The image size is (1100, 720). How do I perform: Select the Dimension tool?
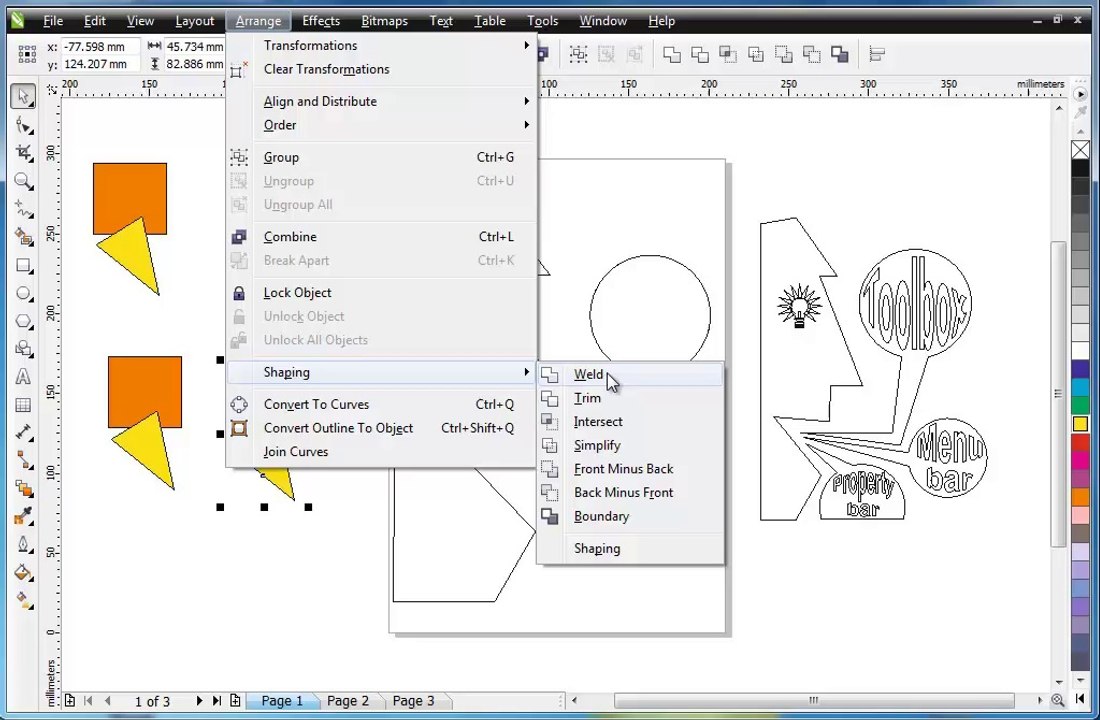[x=23, y=432]
